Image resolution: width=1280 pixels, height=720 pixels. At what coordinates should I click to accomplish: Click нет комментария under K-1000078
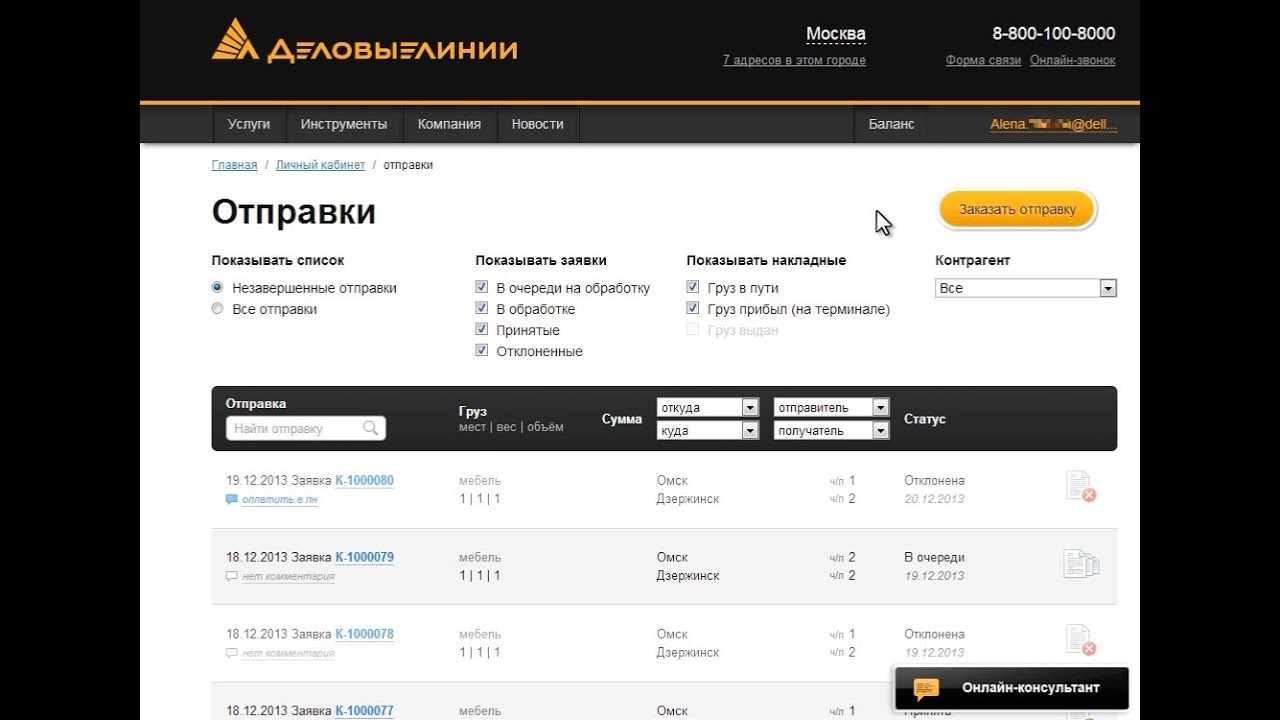[288, 653]
